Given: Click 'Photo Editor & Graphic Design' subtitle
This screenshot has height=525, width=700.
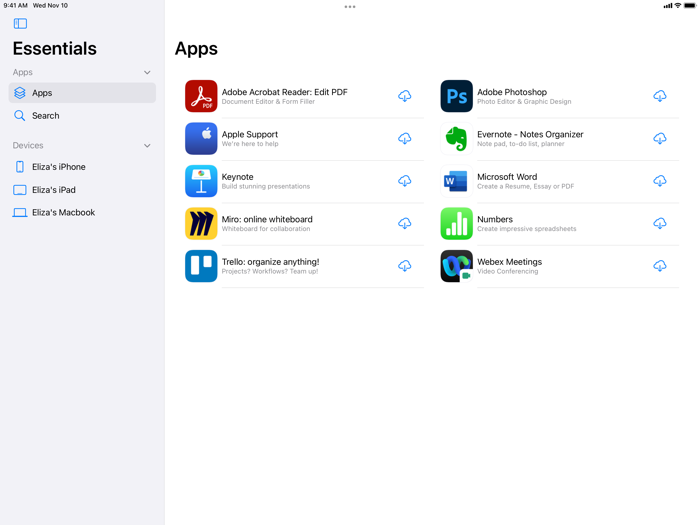Looking at the screenshot, I should point(524,101).
